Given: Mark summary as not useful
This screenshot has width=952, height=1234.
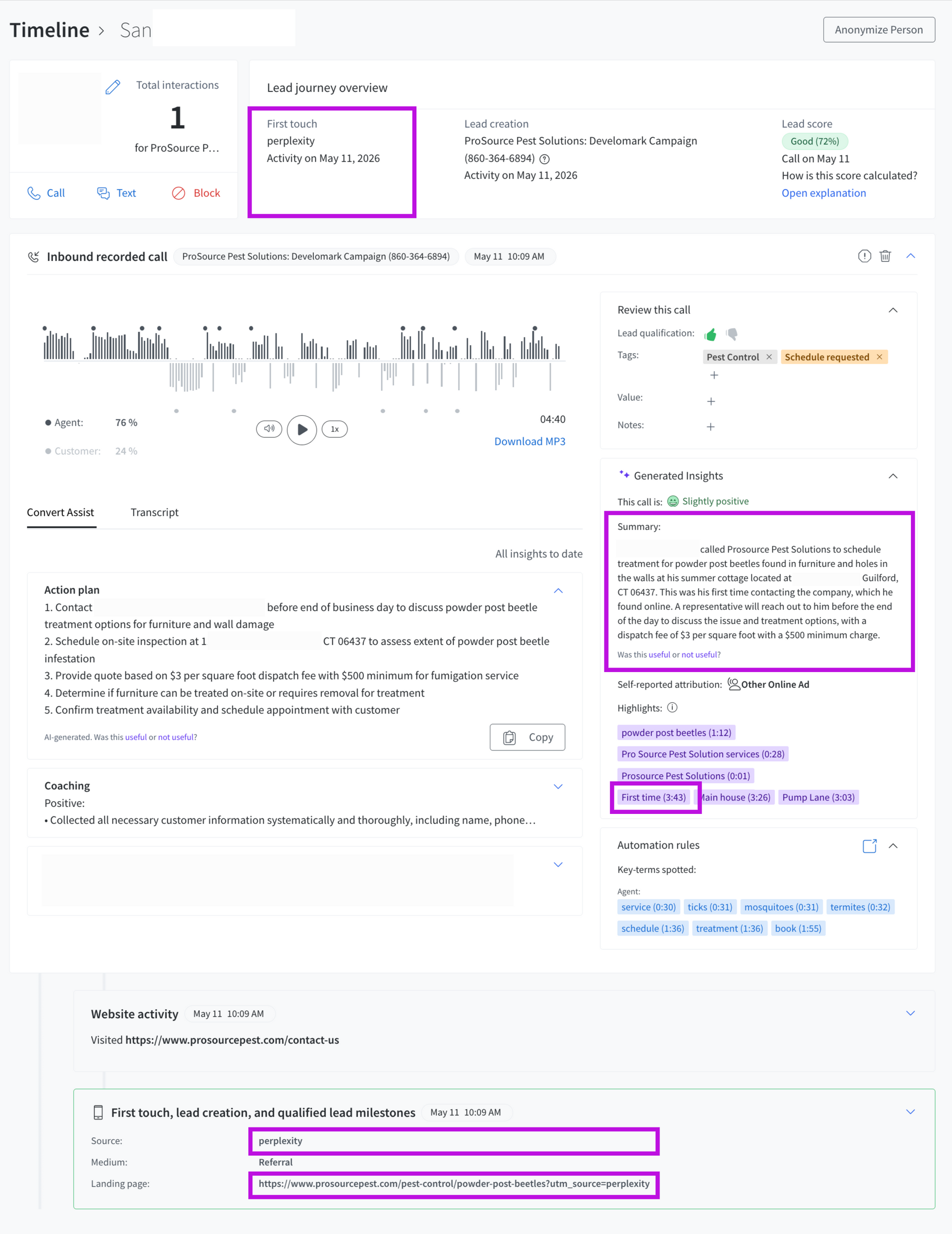Looking at the screenshot, I should 699,655.
